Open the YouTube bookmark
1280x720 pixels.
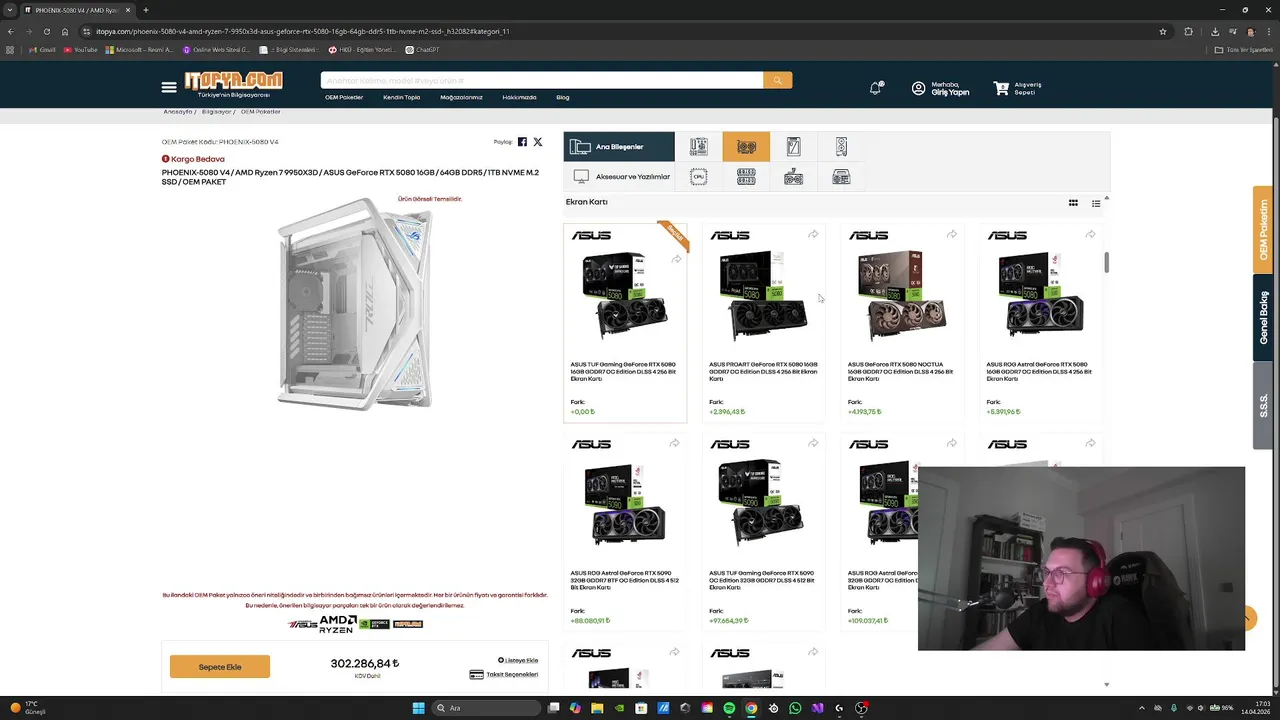point(80,49)
